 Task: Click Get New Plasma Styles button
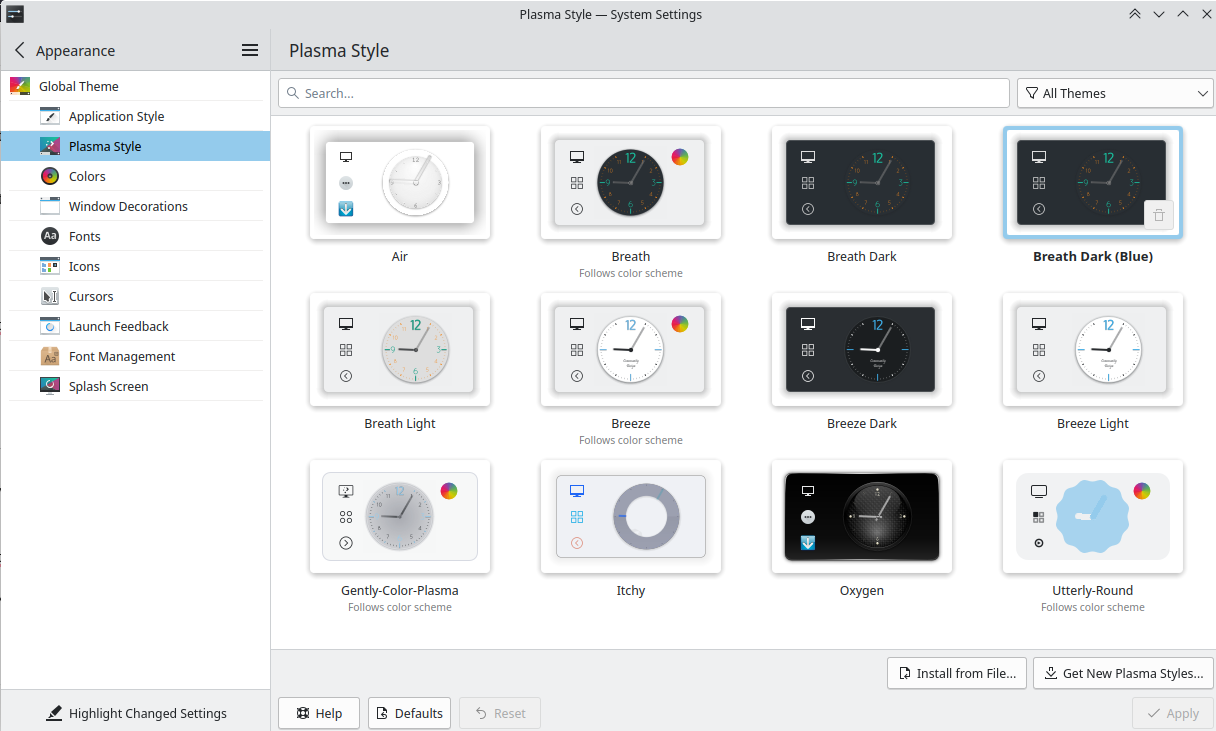1123,673
